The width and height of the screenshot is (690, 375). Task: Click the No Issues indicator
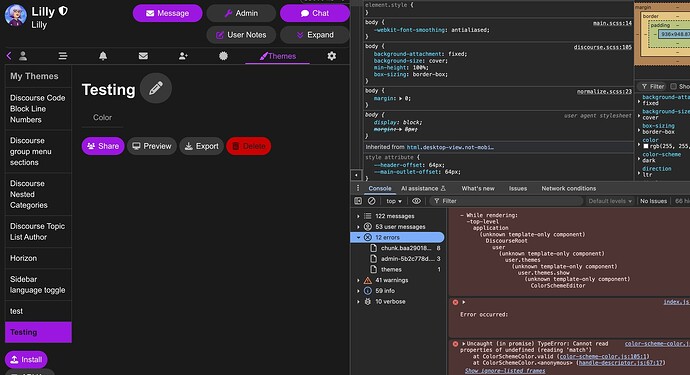[x=653, y=201]
